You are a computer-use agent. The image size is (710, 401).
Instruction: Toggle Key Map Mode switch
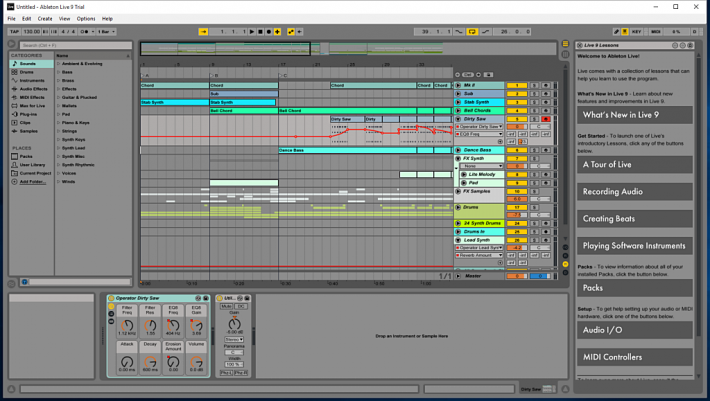(x=637, y=32)
